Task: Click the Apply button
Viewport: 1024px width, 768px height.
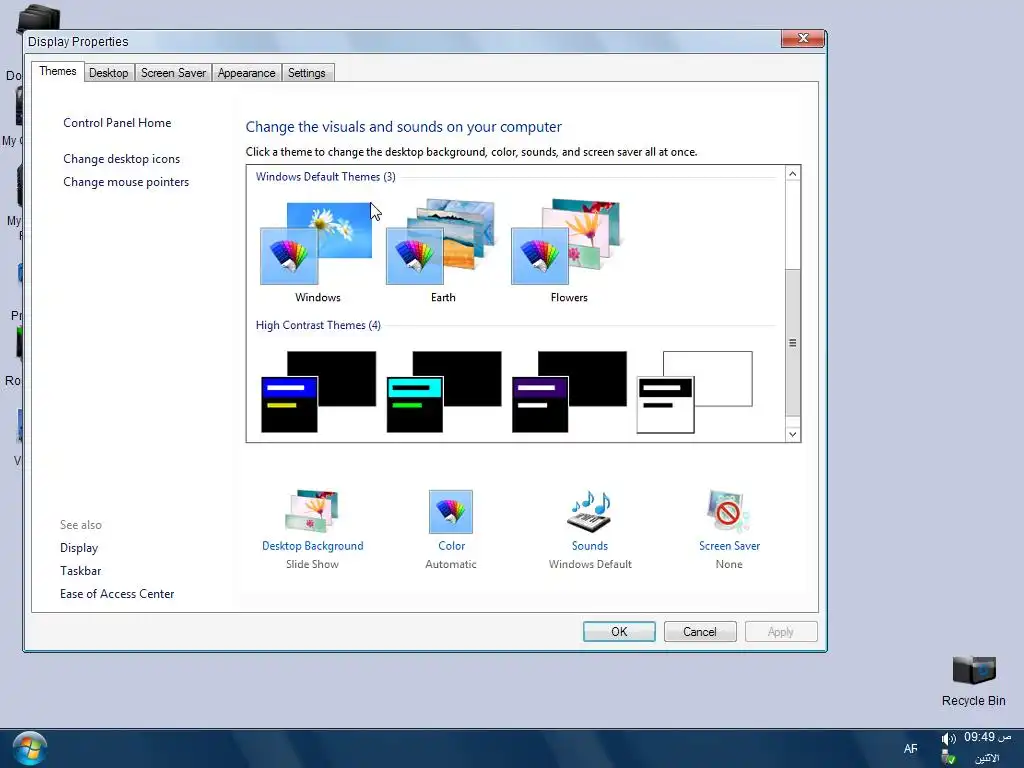Action: click(781, 632)
